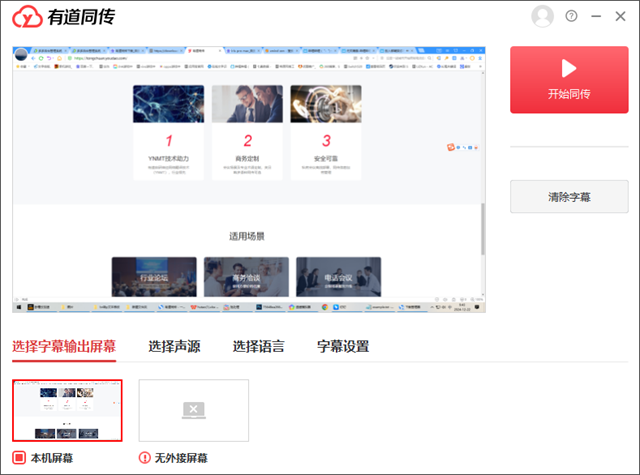Click the 电话会议 scene image in preview
The image size is (640, 475).
(x=338, y=277)
